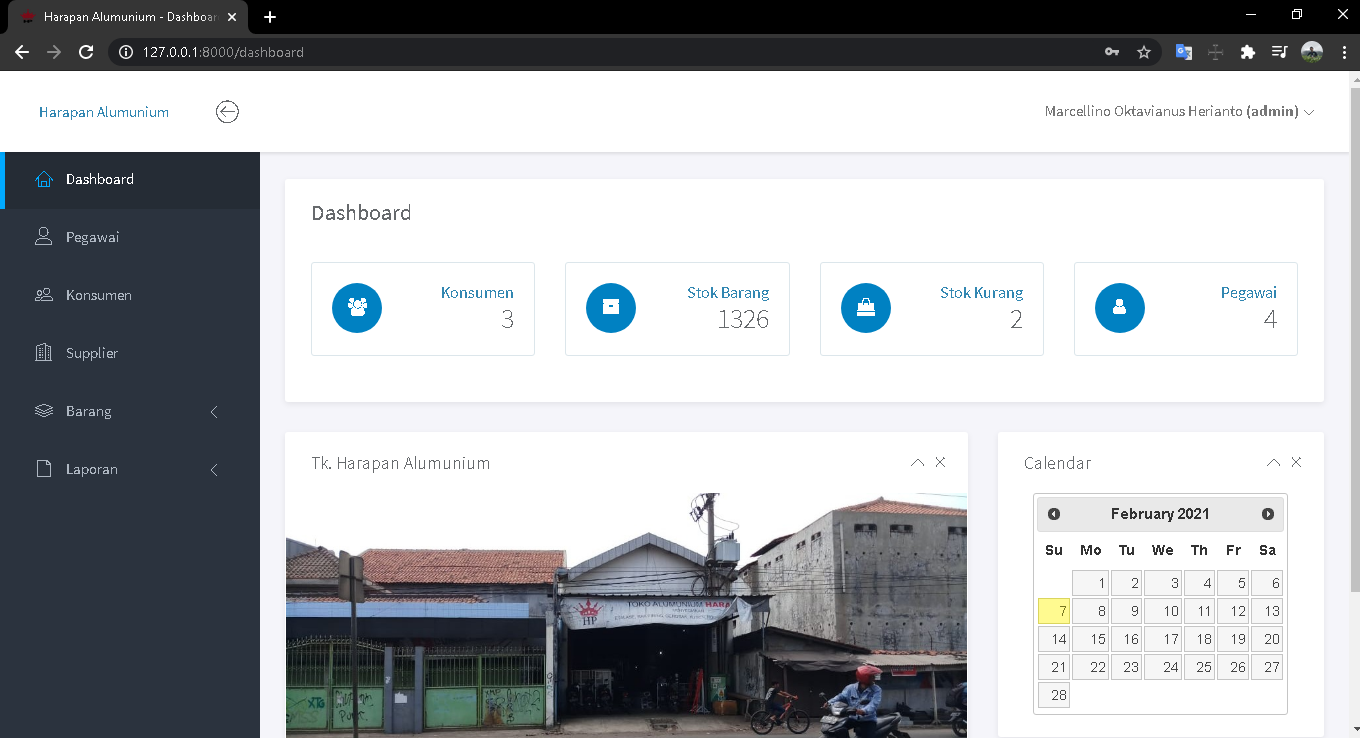The height and width of the screenshot is (738, 1360).
Task: Expand the Barang submenu
Action: 130,411
